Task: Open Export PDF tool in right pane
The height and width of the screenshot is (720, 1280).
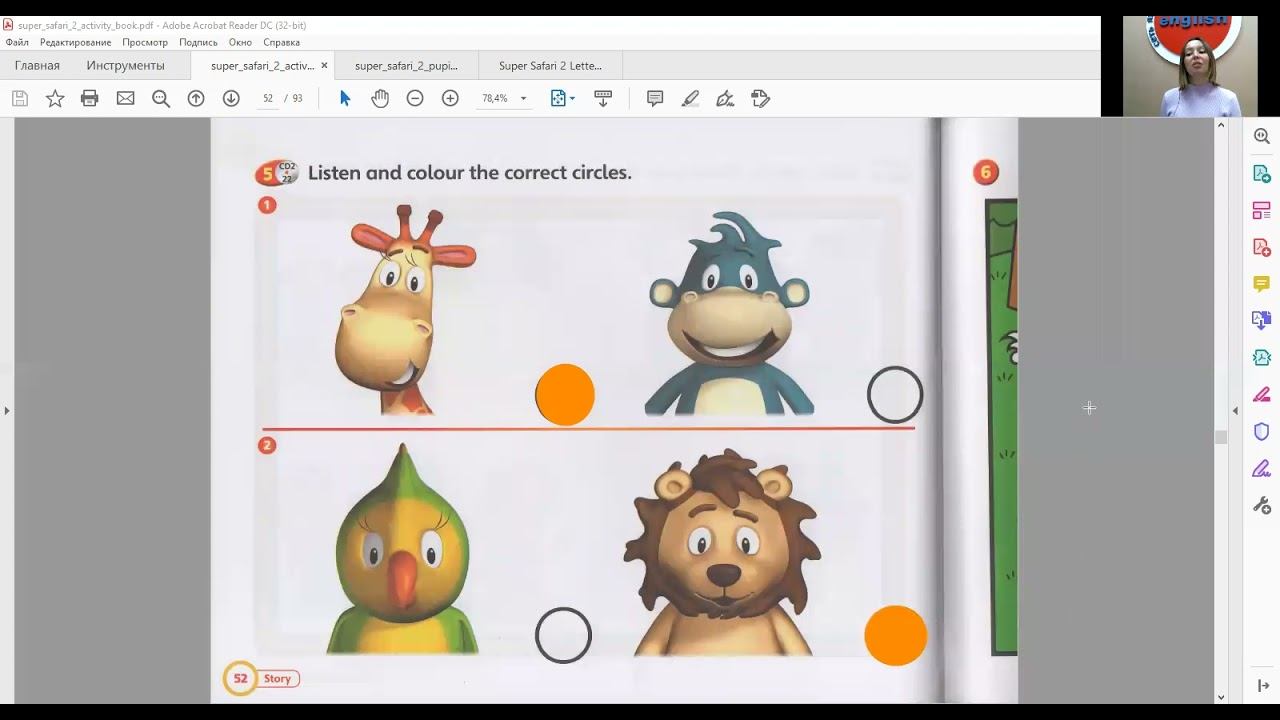Action: click(1262, 174)
